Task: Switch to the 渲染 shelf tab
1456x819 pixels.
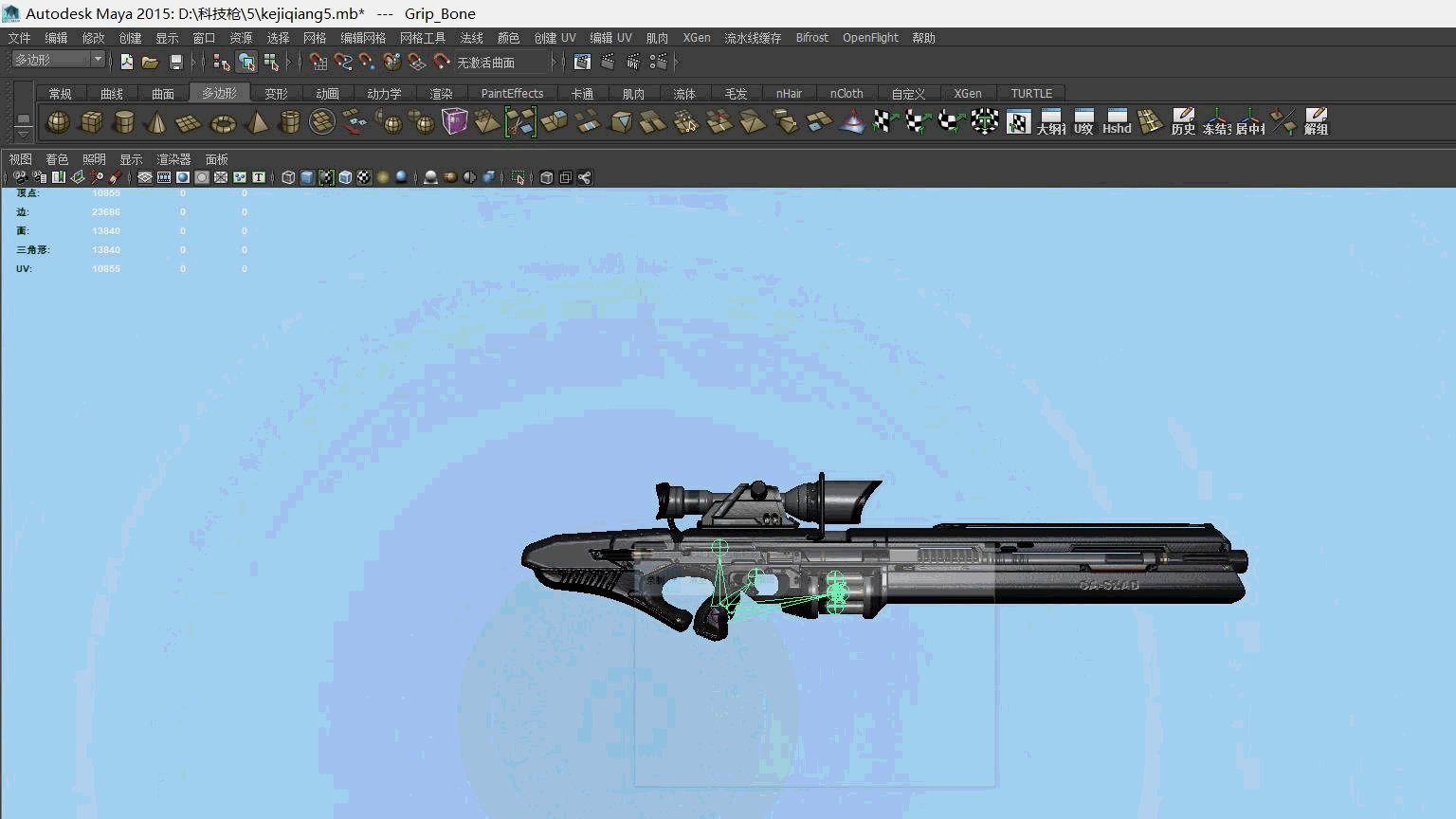Action: 441,93
